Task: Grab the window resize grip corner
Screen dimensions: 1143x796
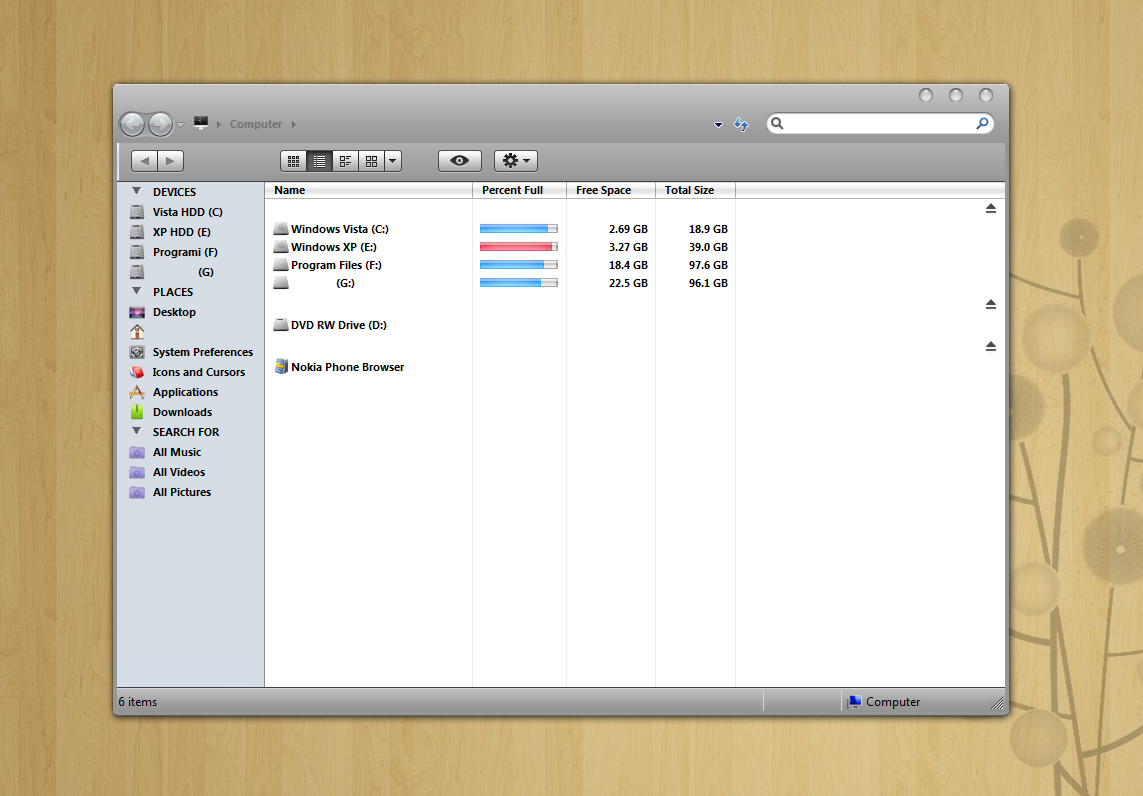Action: (x=997, y=703)
